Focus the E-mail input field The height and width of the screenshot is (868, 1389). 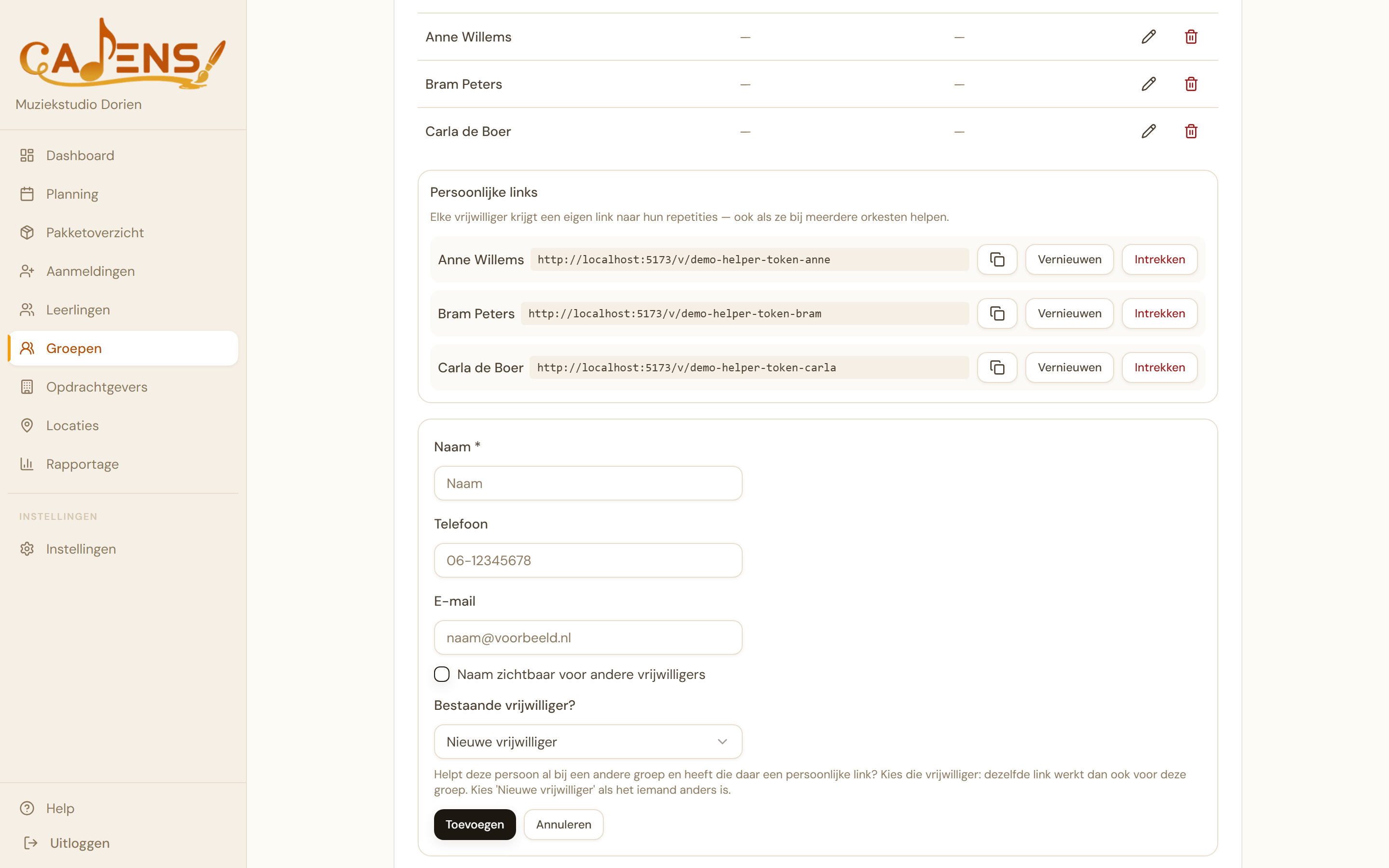tap(588, 638)
